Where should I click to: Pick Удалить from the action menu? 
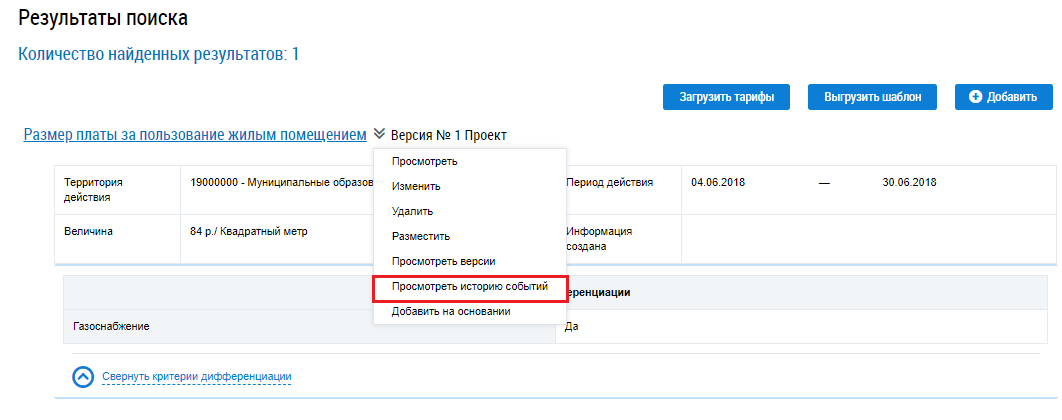[412, 211]
